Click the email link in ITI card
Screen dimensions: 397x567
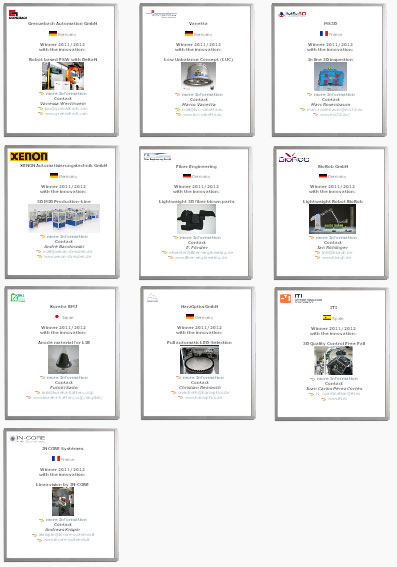pos(338,393)
